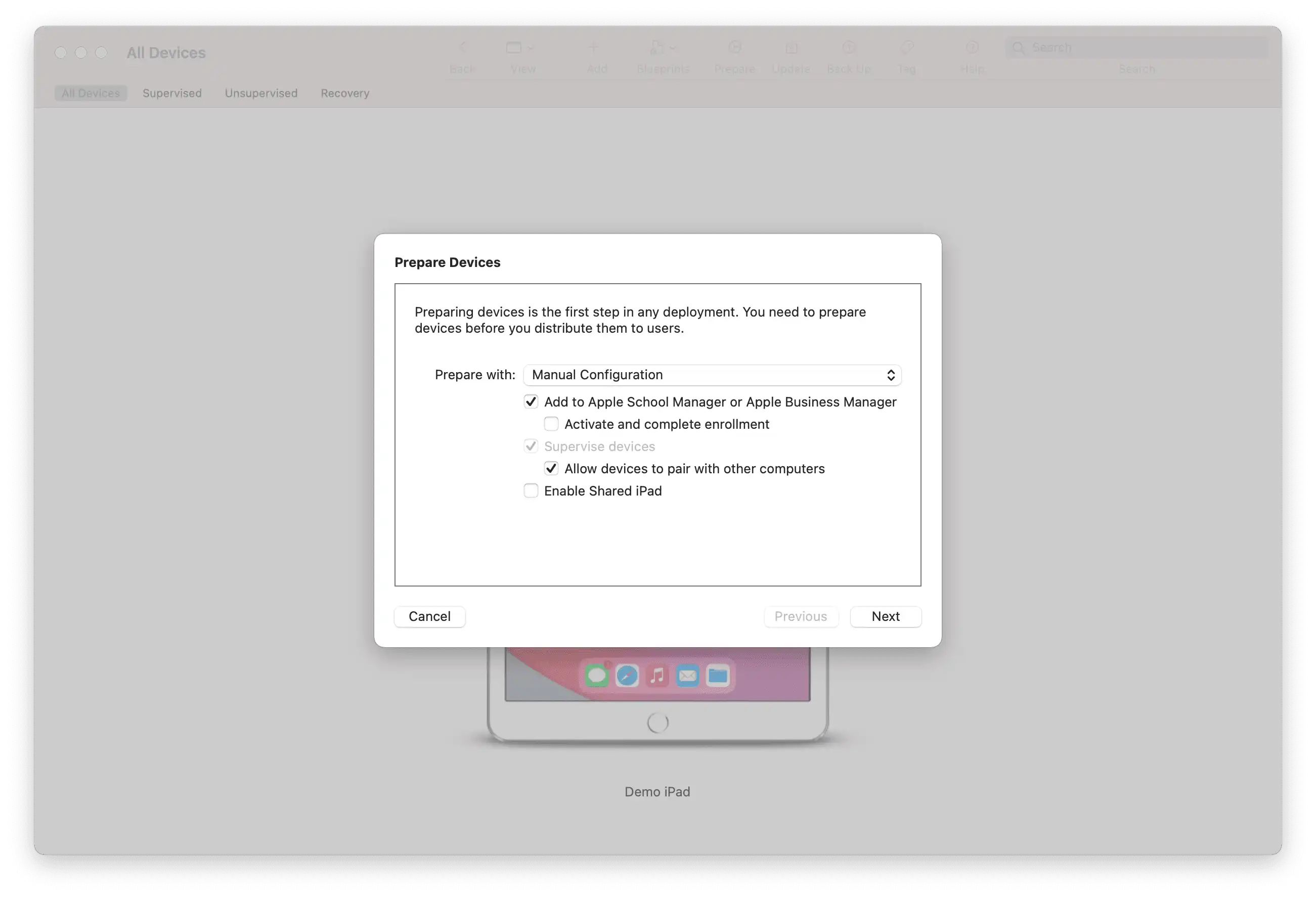Screen dimensions: 1316x897
Task: Click the Prepare with label
Action: pyautogui.click(x=475, y=375)
